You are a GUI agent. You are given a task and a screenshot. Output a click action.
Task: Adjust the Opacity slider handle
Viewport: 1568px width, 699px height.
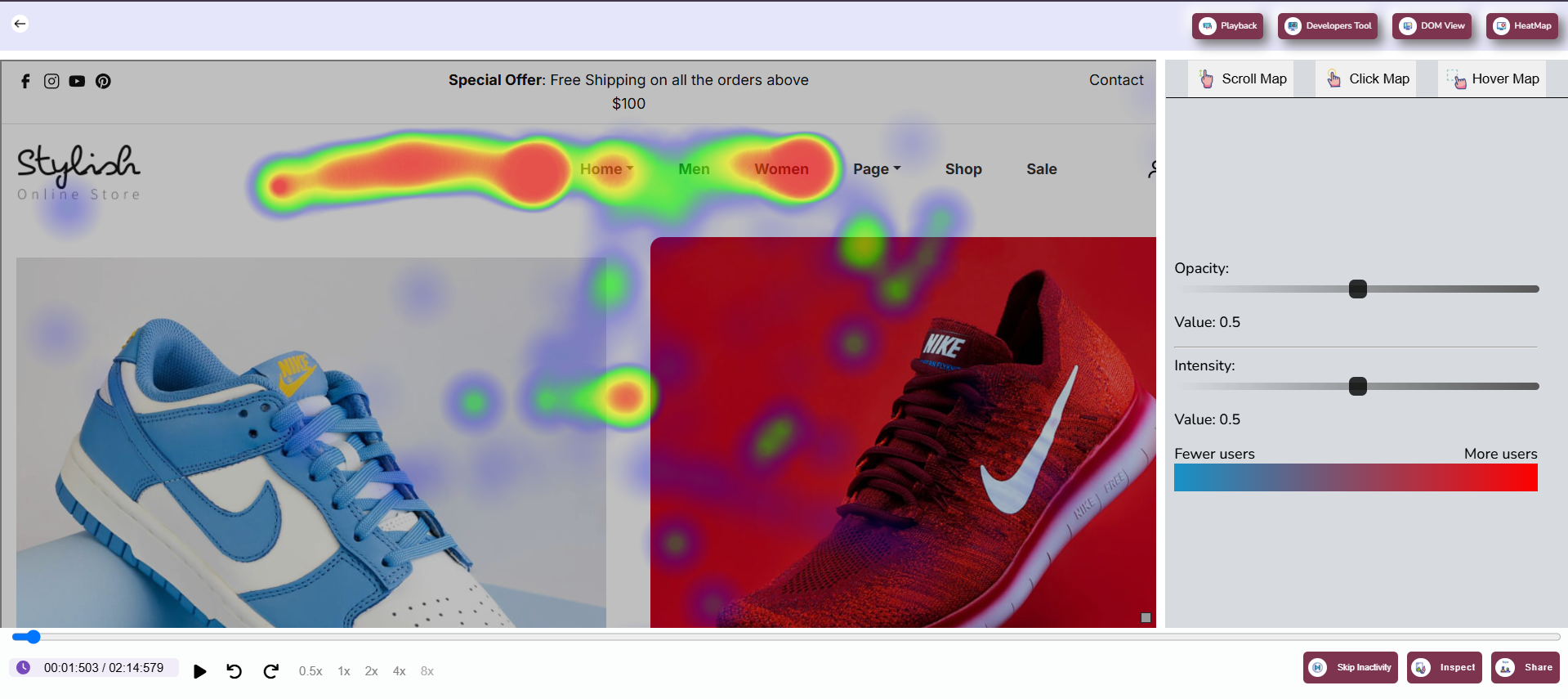1358,289
